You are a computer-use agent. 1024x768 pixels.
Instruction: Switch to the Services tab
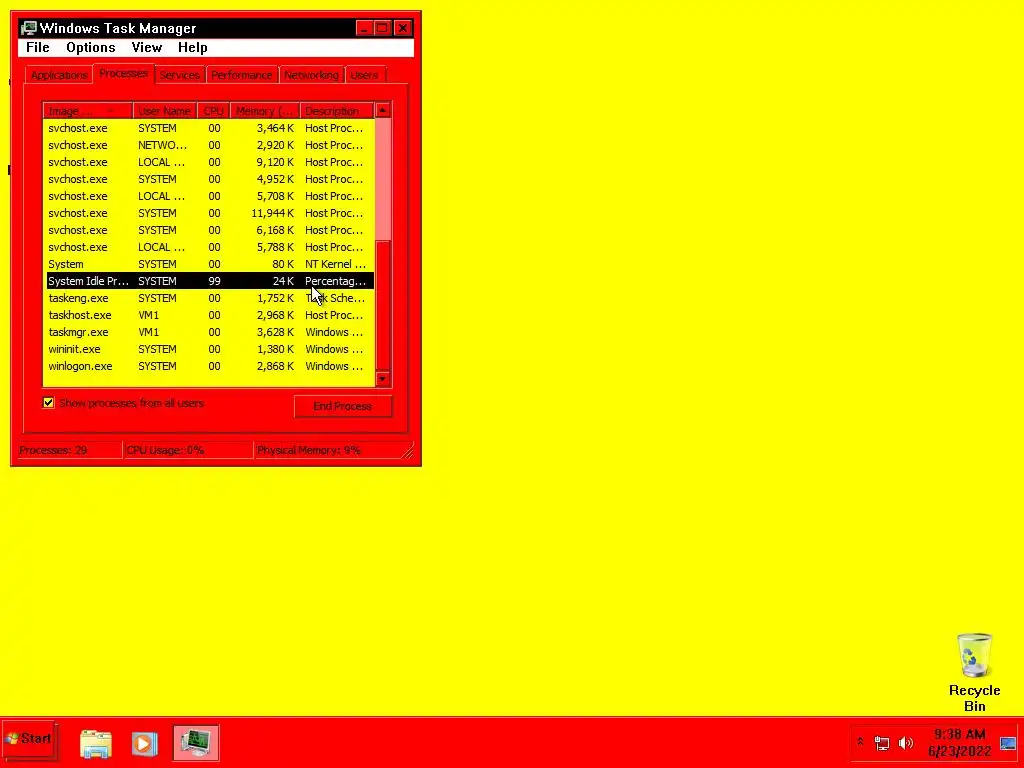click(180, 75)
